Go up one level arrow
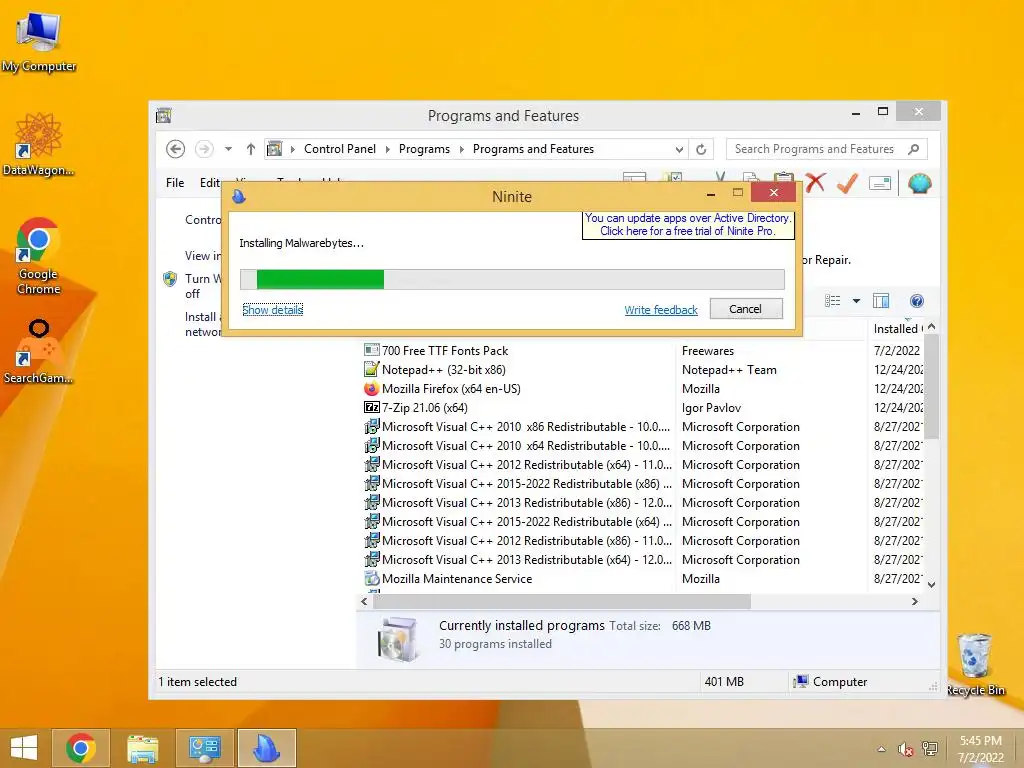This screenshot has width=1024, height=768. 251,149
